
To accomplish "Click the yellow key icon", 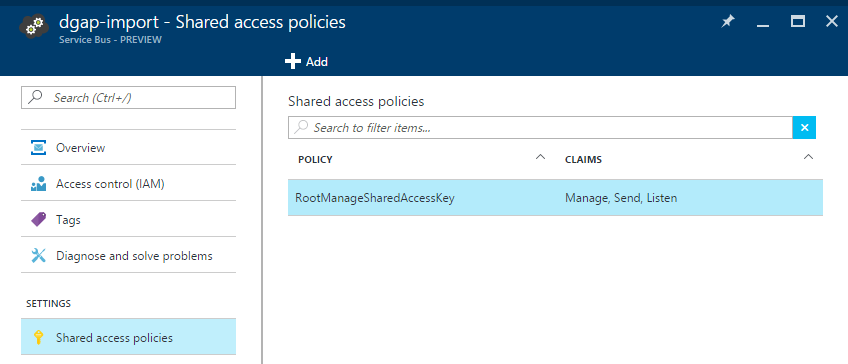I will pos(38,337).
